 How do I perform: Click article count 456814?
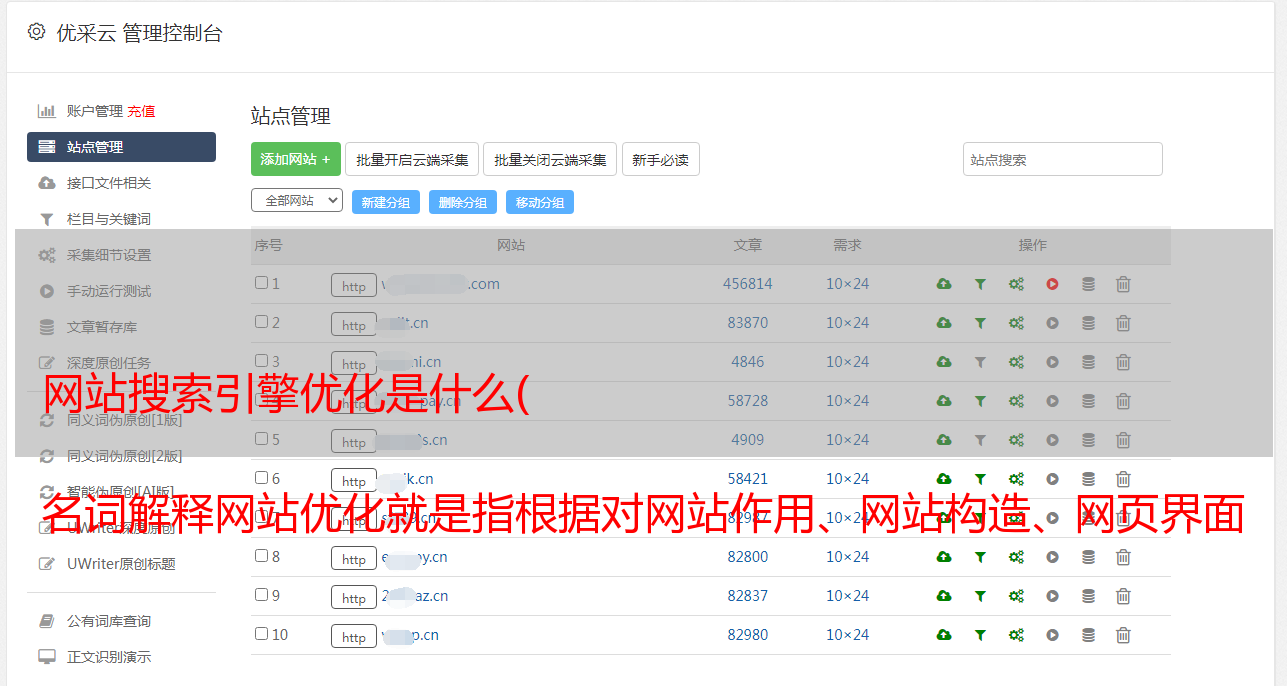tap(748, 284)
